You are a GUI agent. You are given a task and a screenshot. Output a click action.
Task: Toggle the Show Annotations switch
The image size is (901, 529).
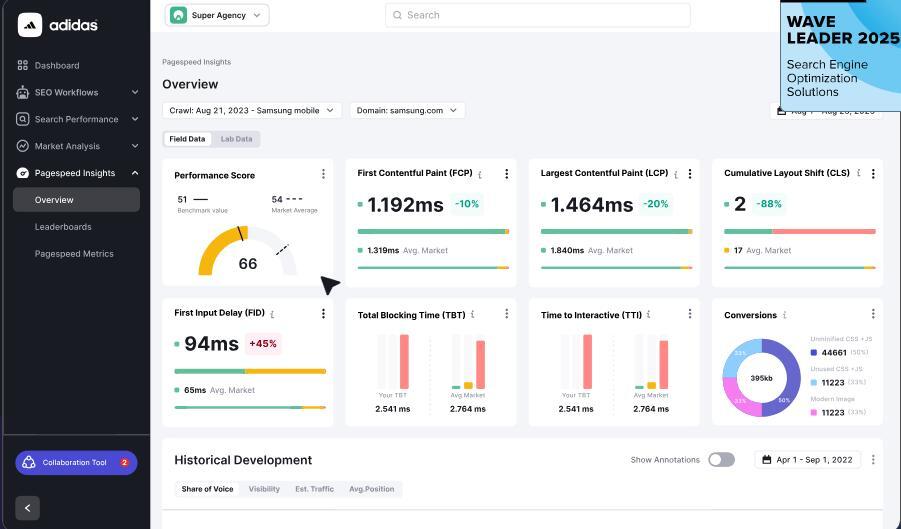[x=721, y=460]
